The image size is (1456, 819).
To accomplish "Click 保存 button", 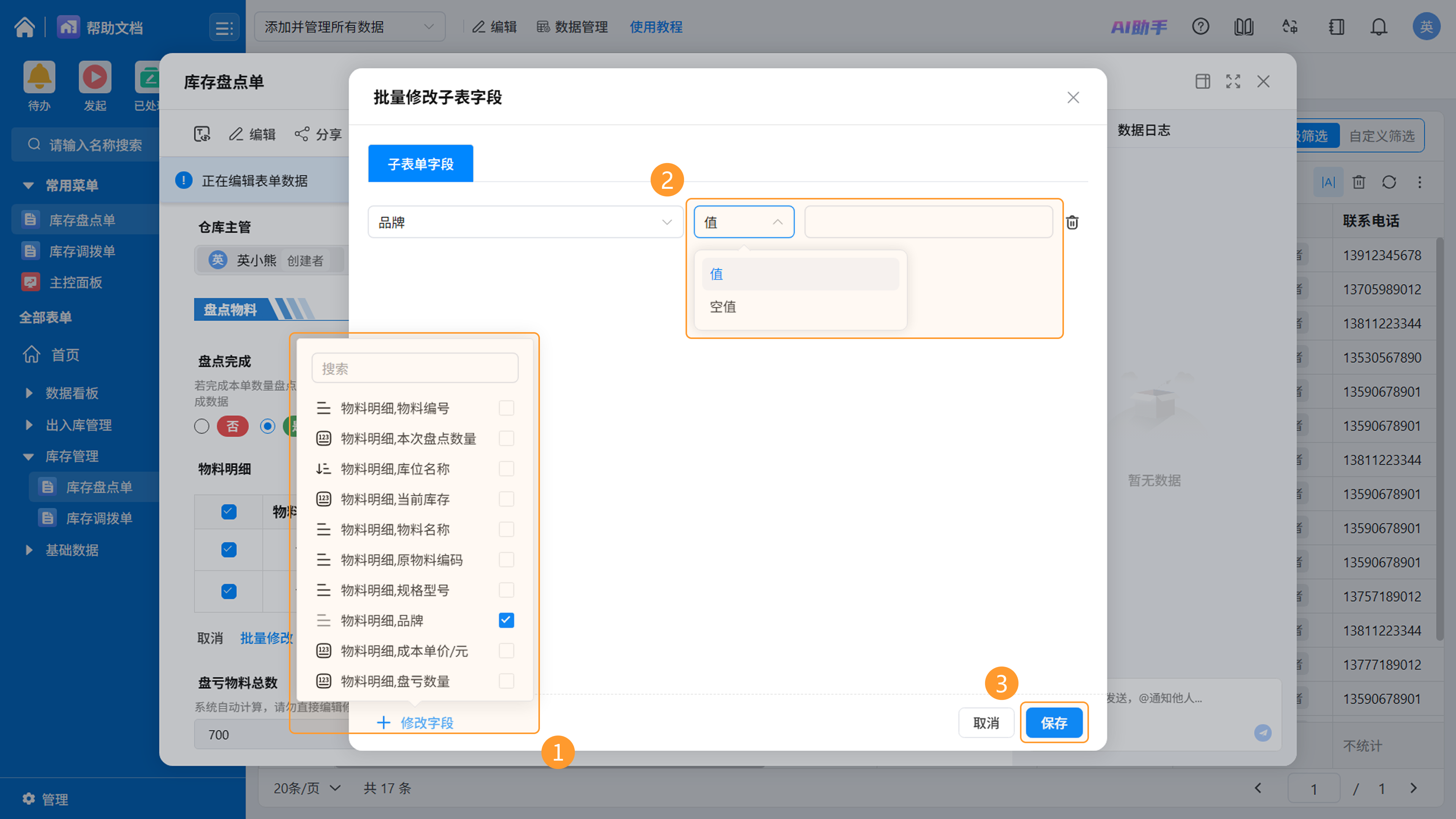I will (x=1054, y=722).
